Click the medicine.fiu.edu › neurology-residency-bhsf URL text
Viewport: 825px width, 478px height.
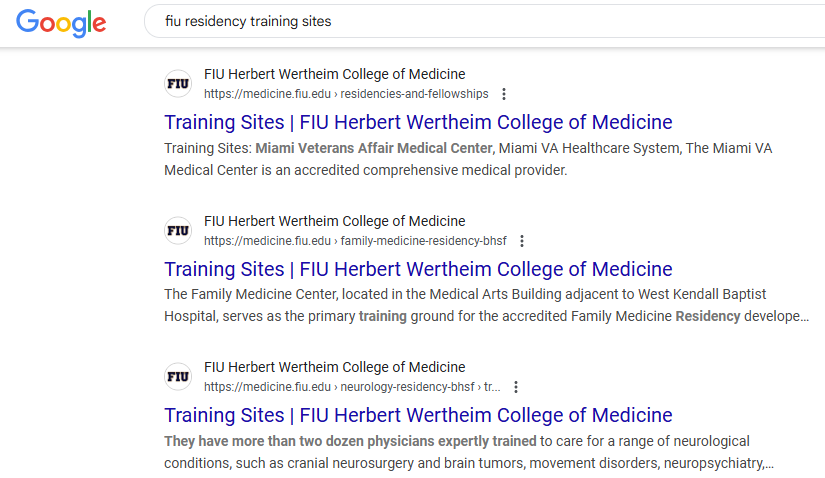(x=352, y=387)
